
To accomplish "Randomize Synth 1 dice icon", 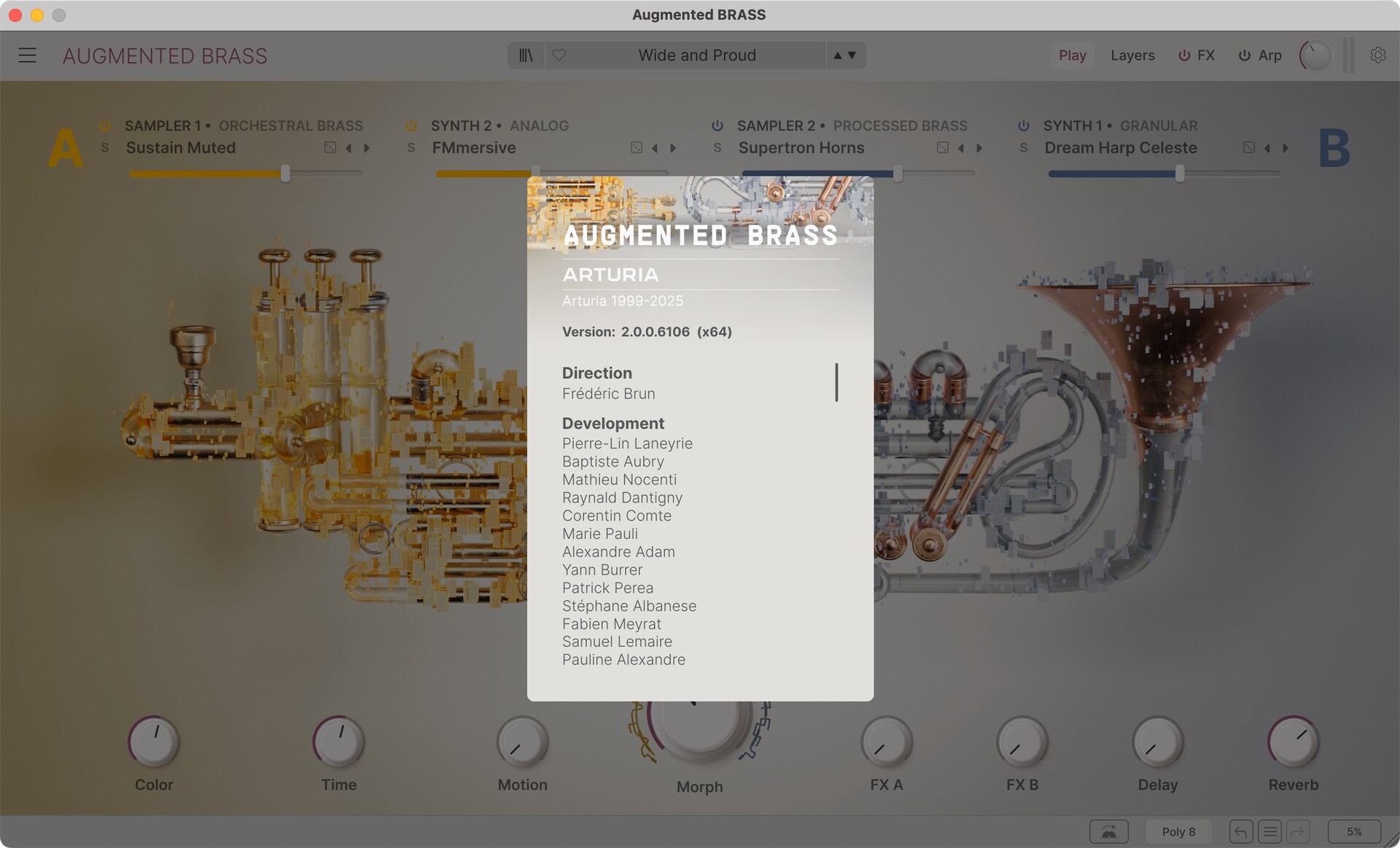I will 1249,148.
